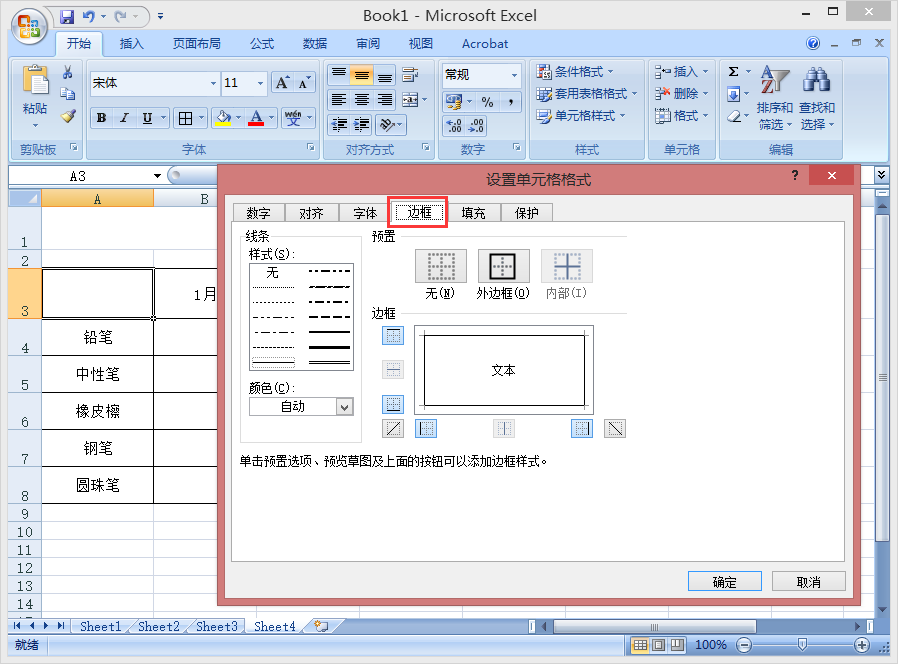Toggle the top border button
Viewport: 898px width, 664px height.
tap(393, 336)
